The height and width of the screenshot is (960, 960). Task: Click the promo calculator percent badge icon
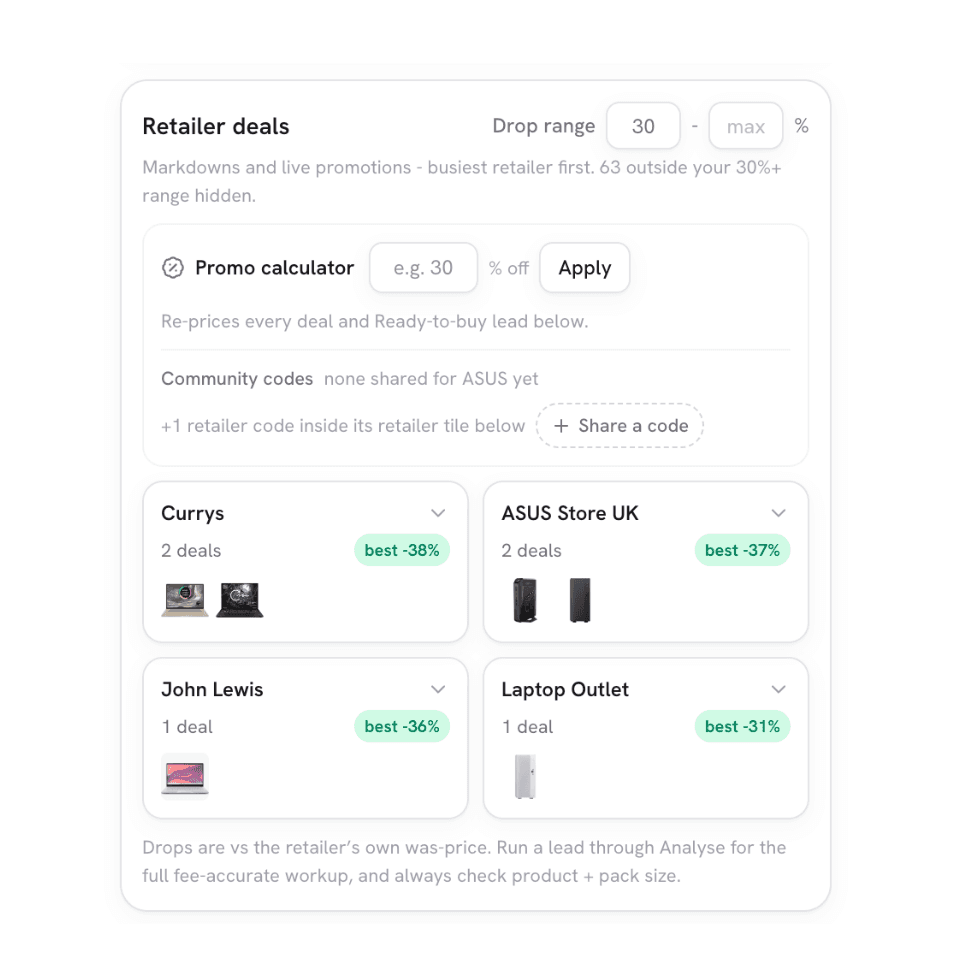173,268
